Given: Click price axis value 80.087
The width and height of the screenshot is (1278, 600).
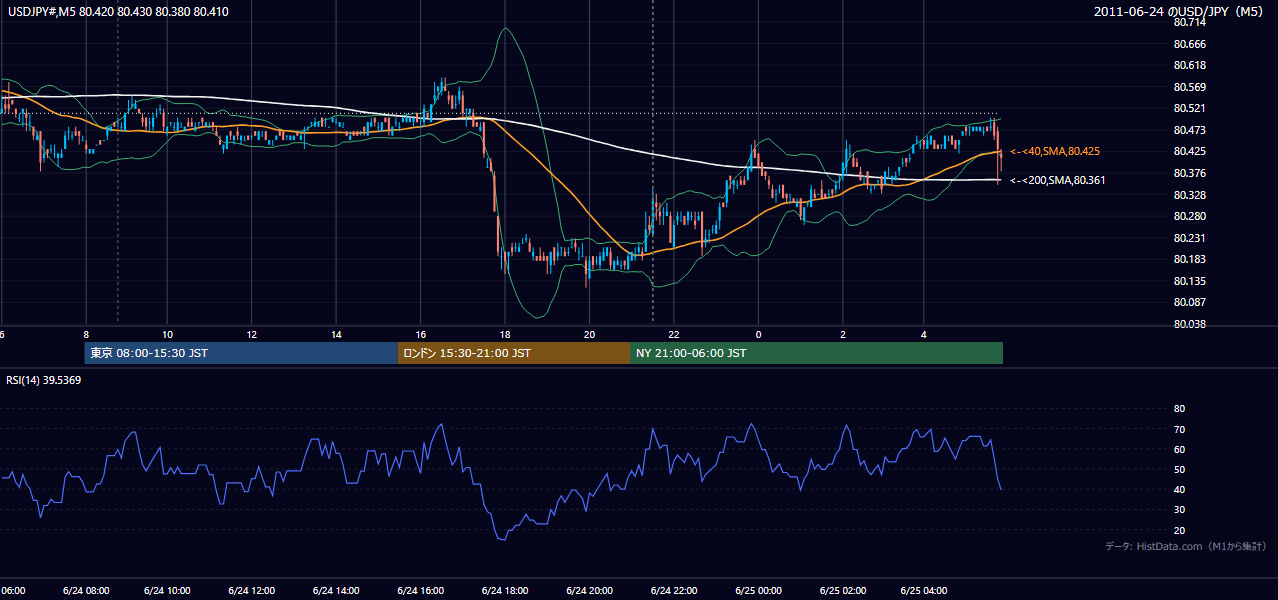Looking at the screenshot, I should [1189, 302].
